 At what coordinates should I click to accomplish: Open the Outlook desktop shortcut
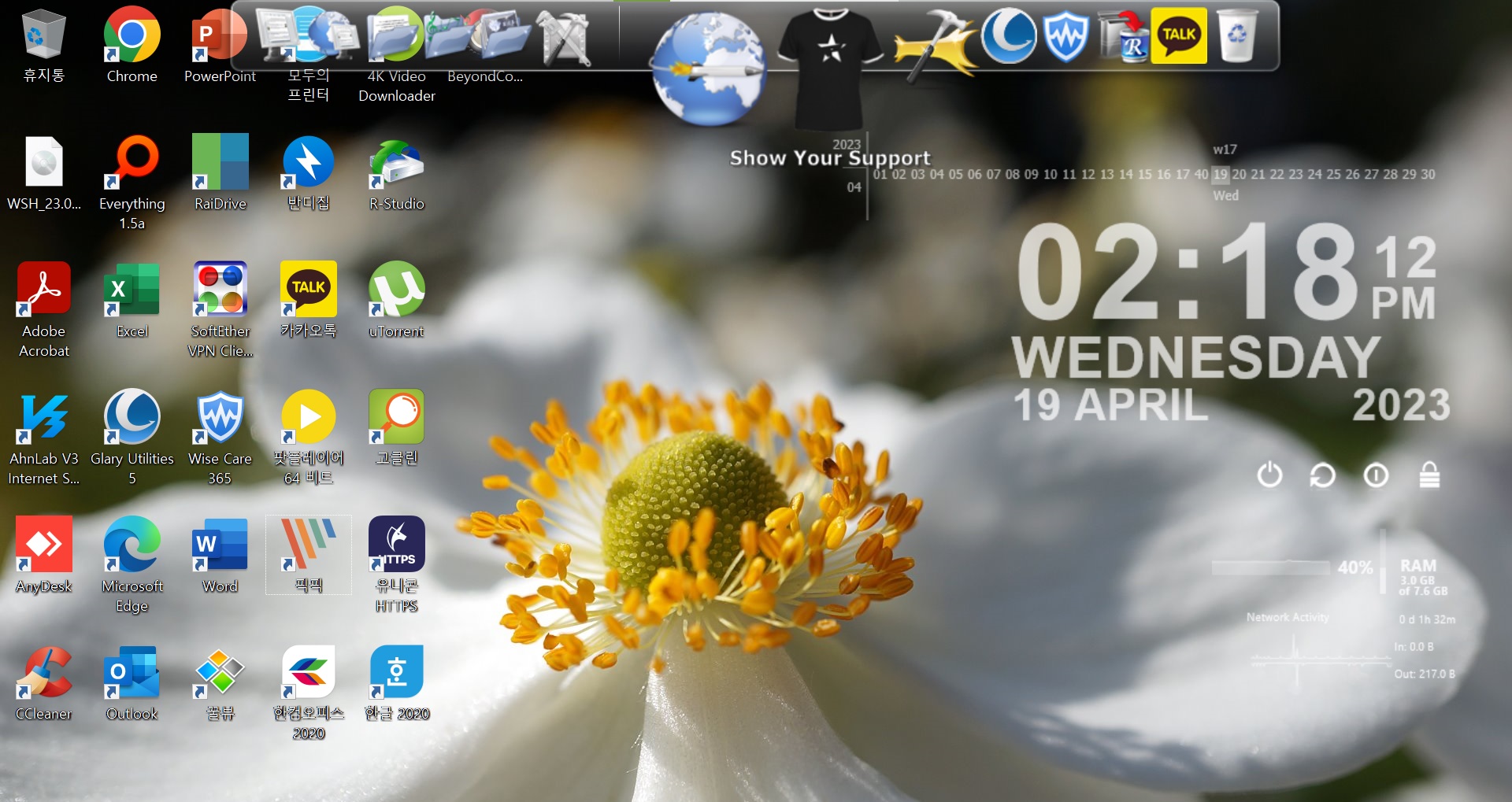(x=132, y=685)
